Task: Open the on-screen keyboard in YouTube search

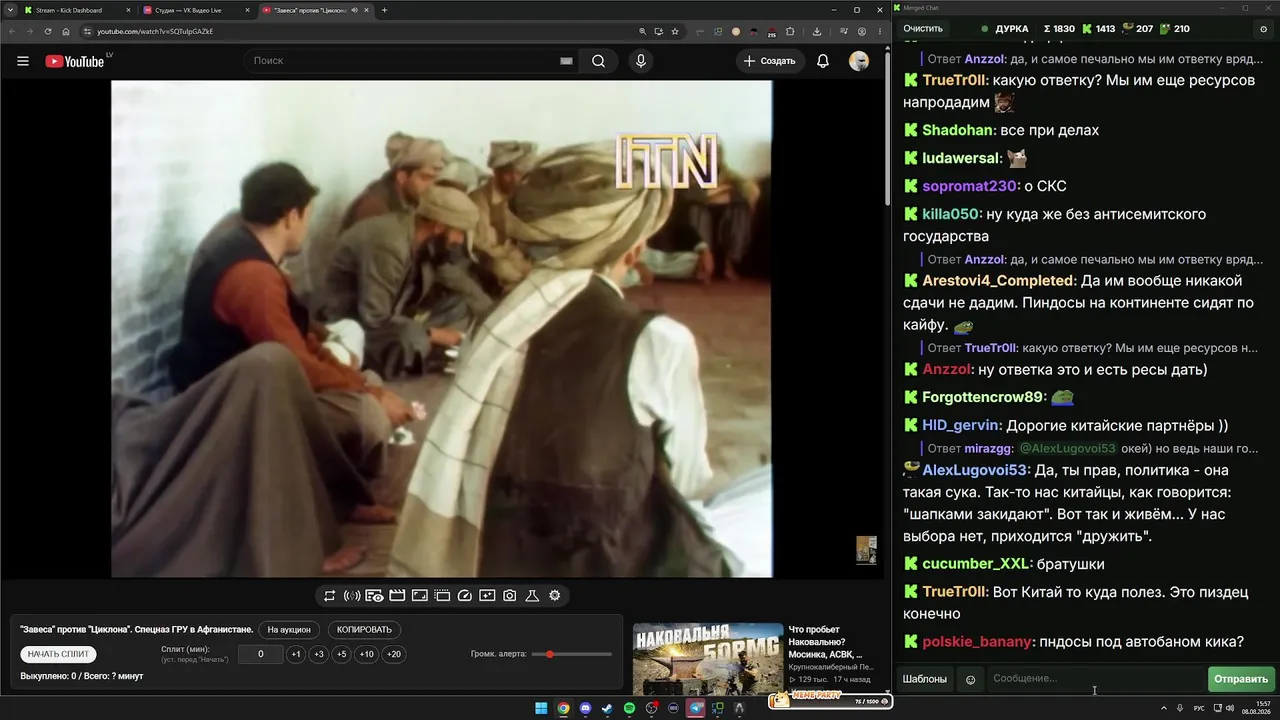Action: tap(566, 61)
